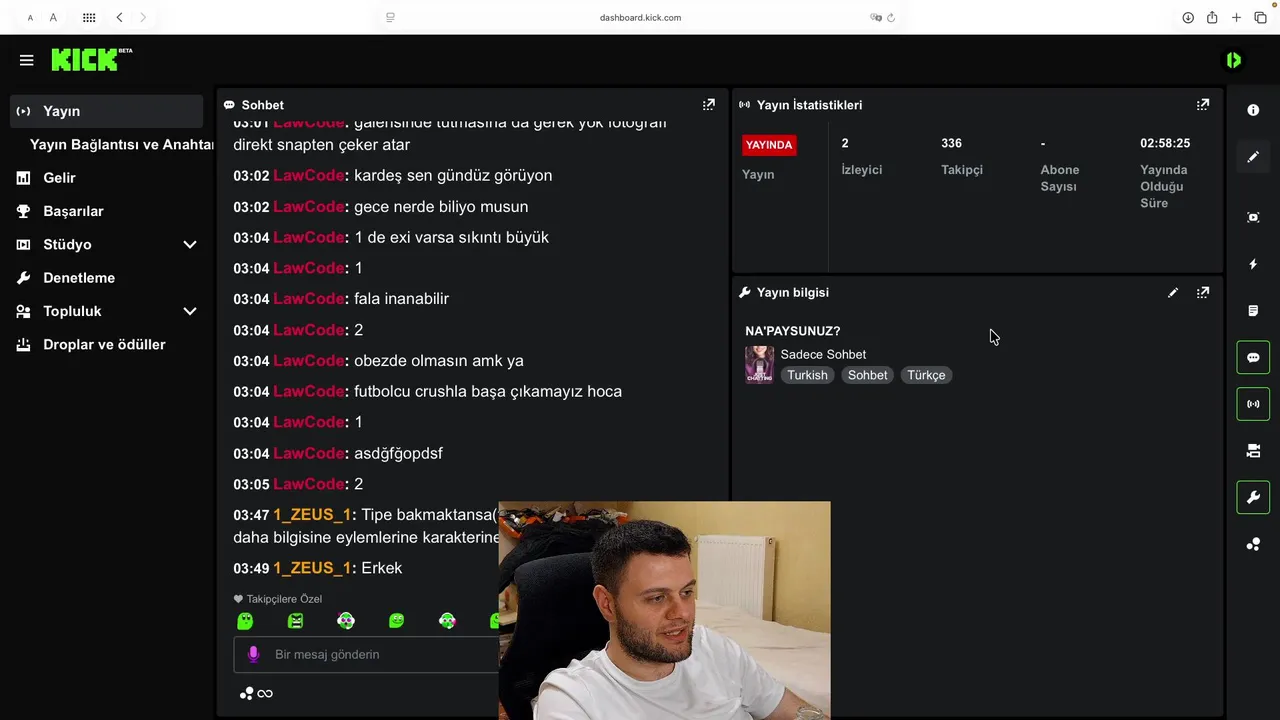Image resolution: width=1280 pixels, height=720 pixels.
Task: Toggle the wrench stream info widget
Action: tap(1253, 497)
